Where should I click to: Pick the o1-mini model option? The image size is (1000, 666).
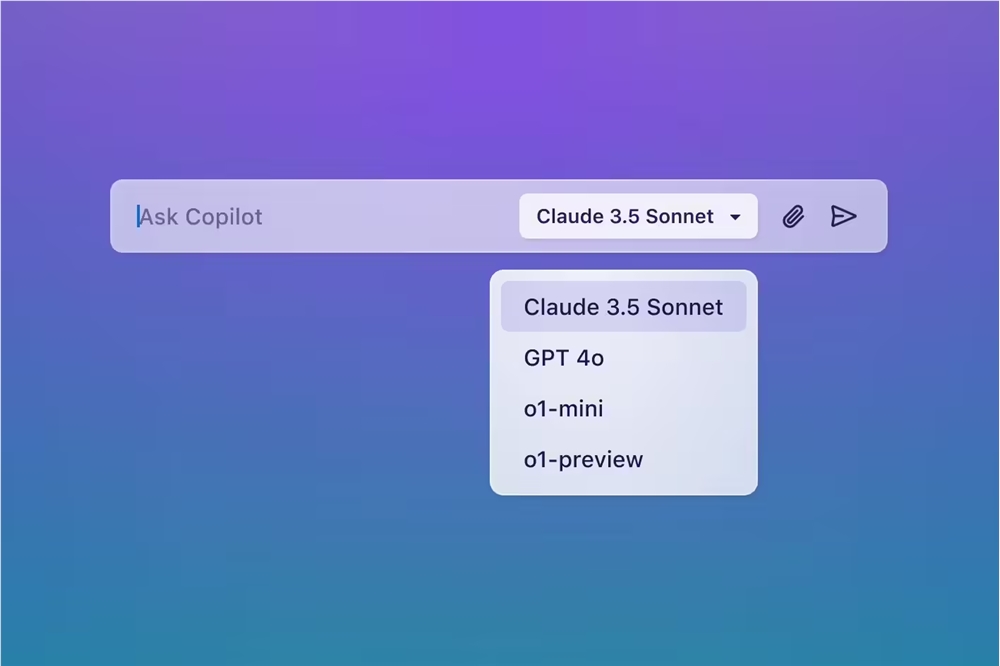click(623, 408)
